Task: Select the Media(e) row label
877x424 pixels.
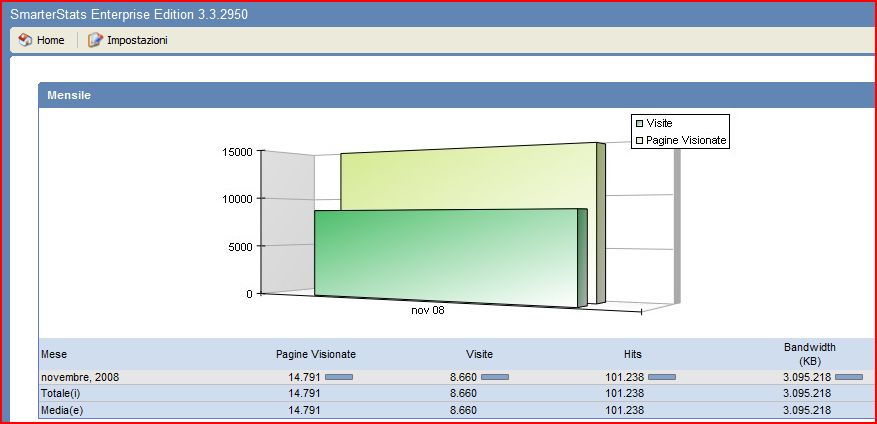Action: click(62, 410)
